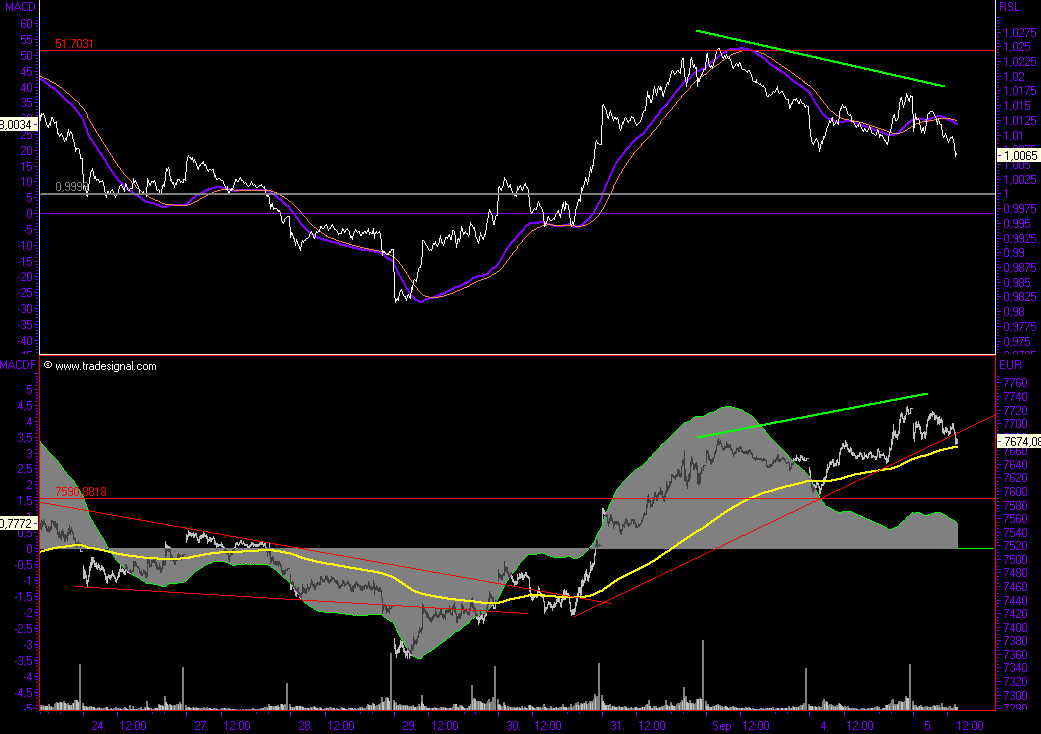Select the 7674,08 current price tag
The height and width of the screenshot is (734, 1041).
[1020, 441]
